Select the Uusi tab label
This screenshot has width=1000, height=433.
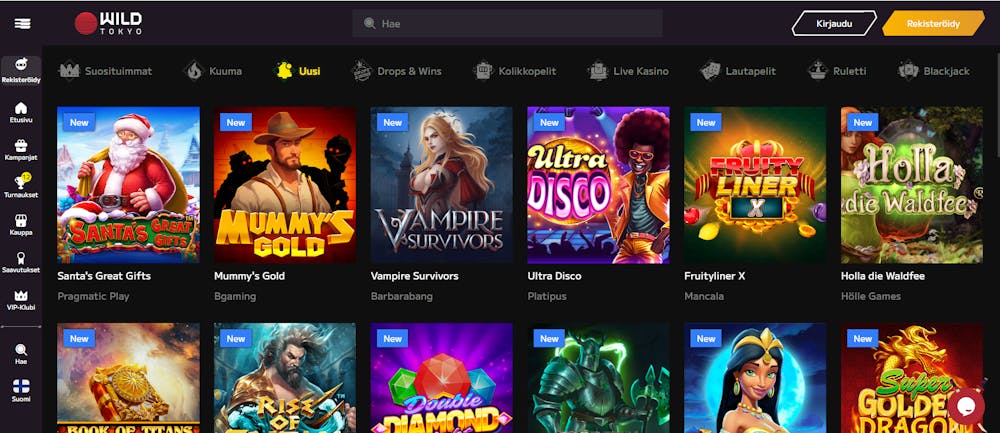[x=310, y=71]
